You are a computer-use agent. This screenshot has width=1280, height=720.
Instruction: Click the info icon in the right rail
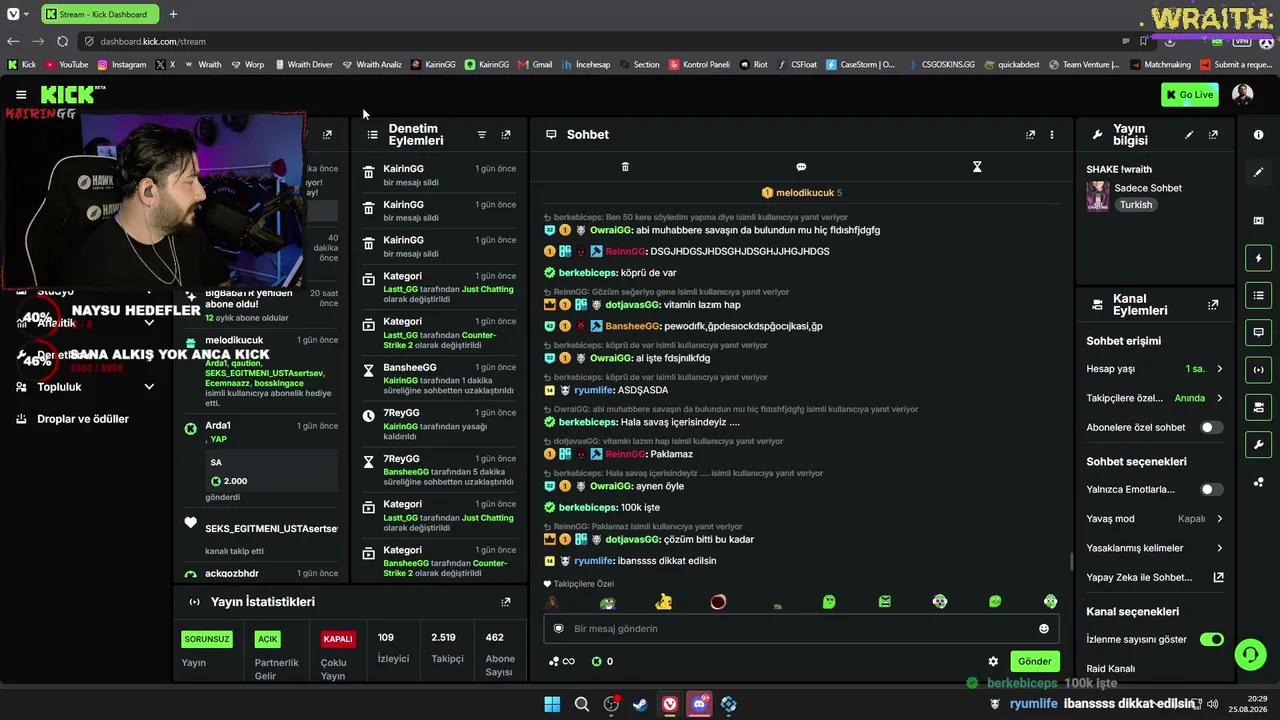click(1258, 134)
